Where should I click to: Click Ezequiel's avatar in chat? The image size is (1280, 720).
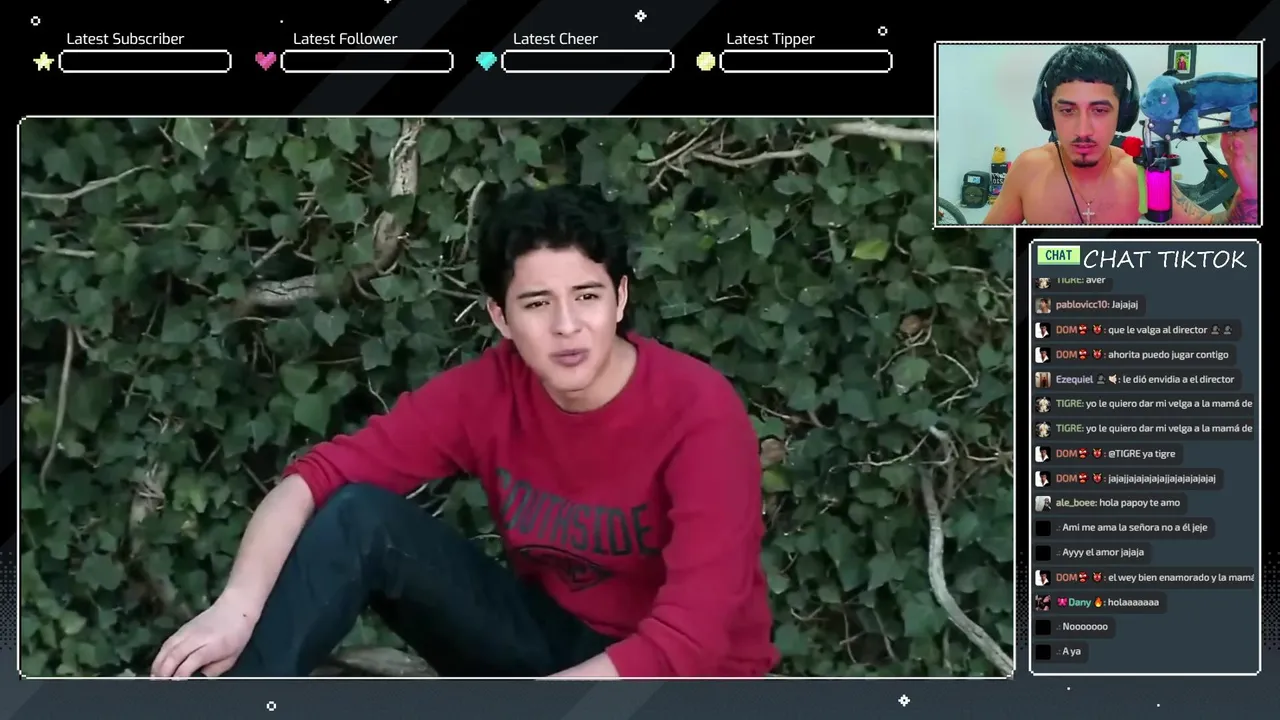[1043, 379]
